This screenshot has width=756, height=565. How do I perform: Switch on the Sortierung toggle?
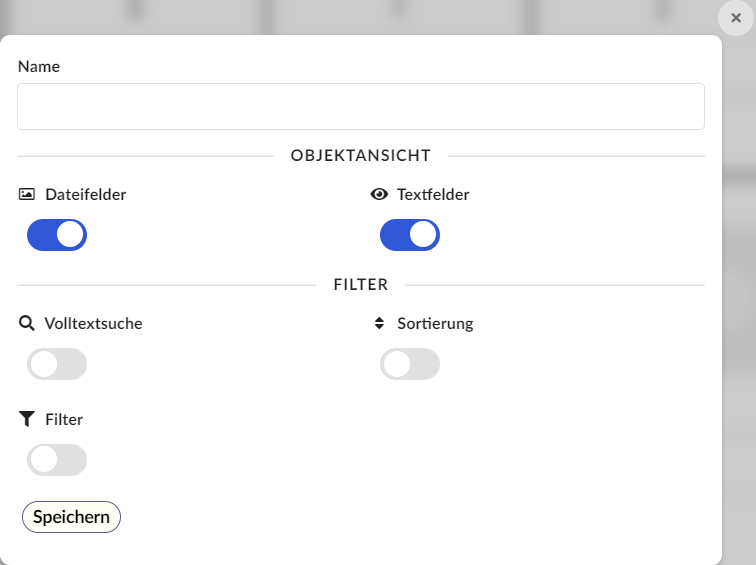coord(410,364)
